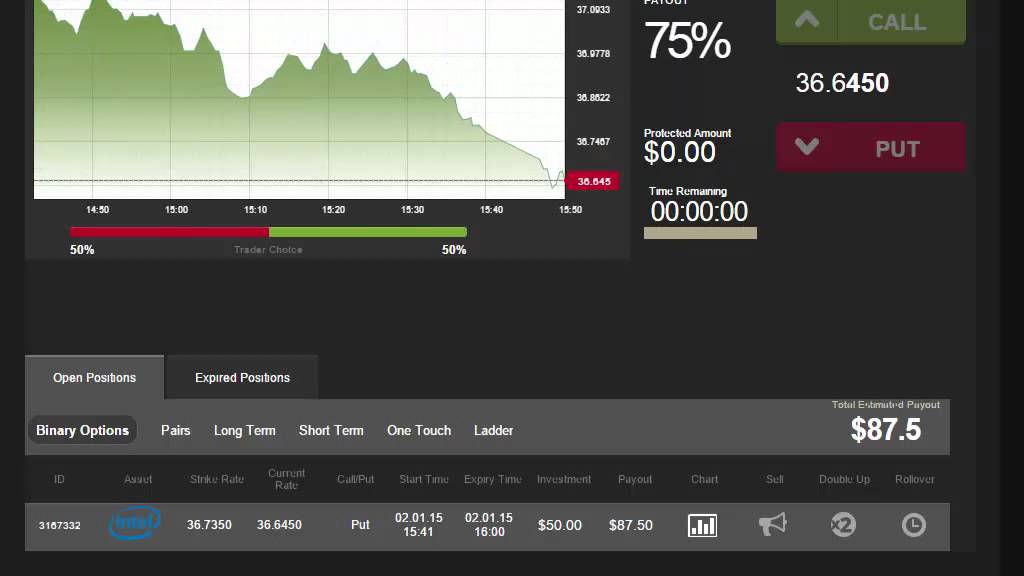The image size is (1024, 576).
Task: Click the red side of Trader Choice bar
Action: pos(169,232)
